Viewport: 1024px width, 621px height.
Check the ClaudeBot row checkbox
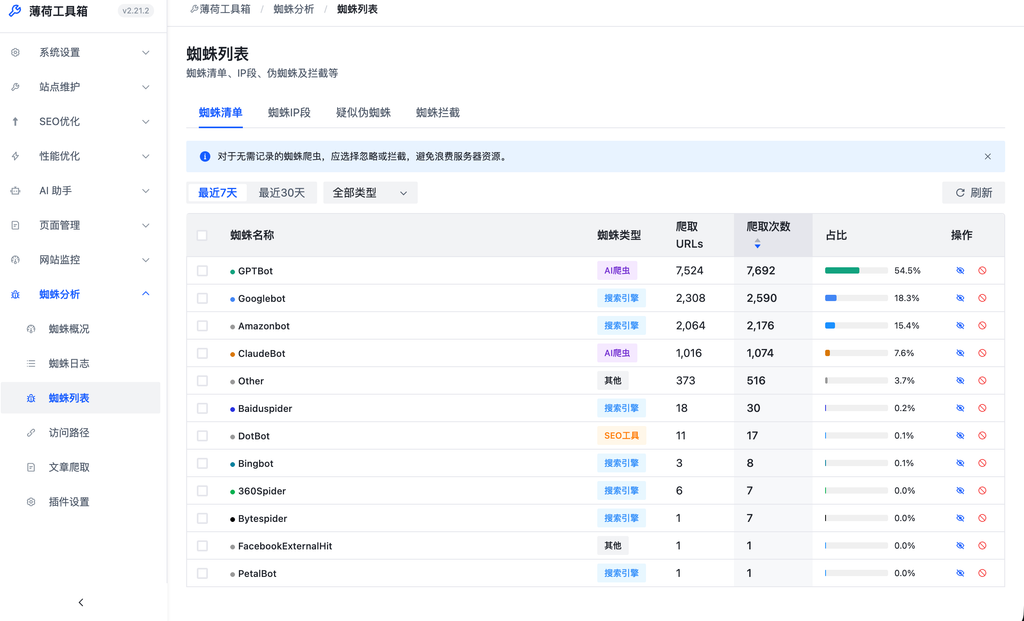pos(202,353)
